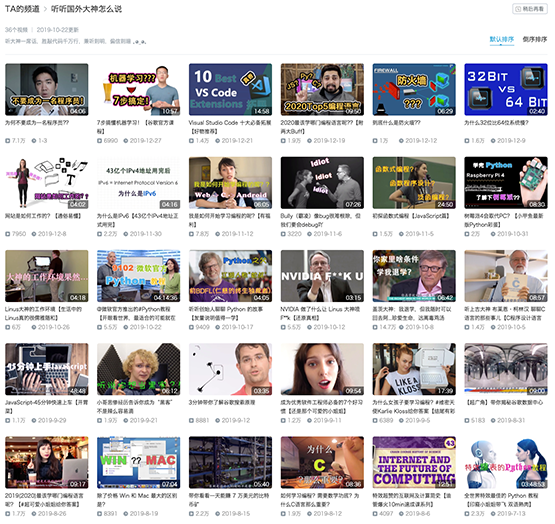Click play count icon beside 14.7万
This screenshot has width=555, height=524.
[x=375, y=328]
